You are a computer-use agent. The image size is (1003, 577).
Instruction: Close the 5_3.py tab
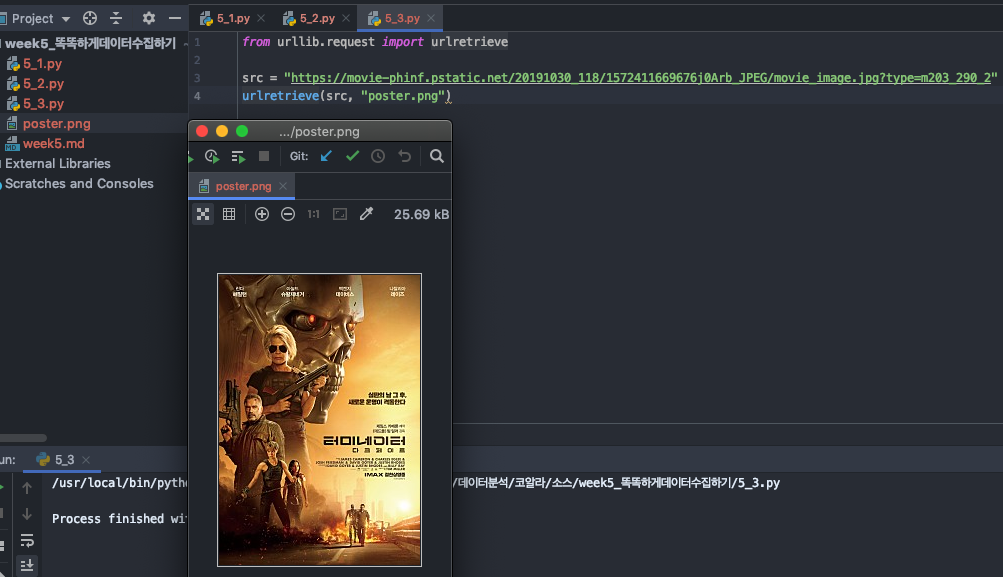pyautogui.click(x=431, y=19)
